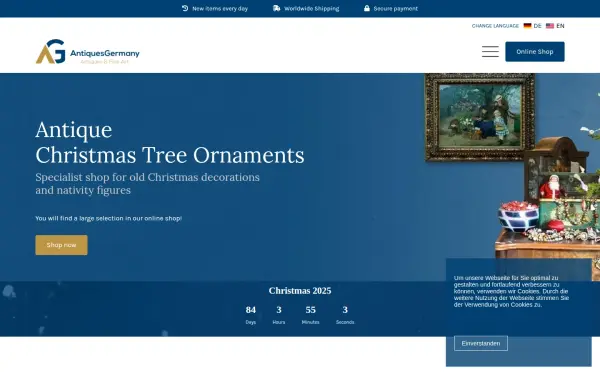Click the Secure payment text
Screen dimensions: 600x375
pyautogui.click(x=396, y=8)
